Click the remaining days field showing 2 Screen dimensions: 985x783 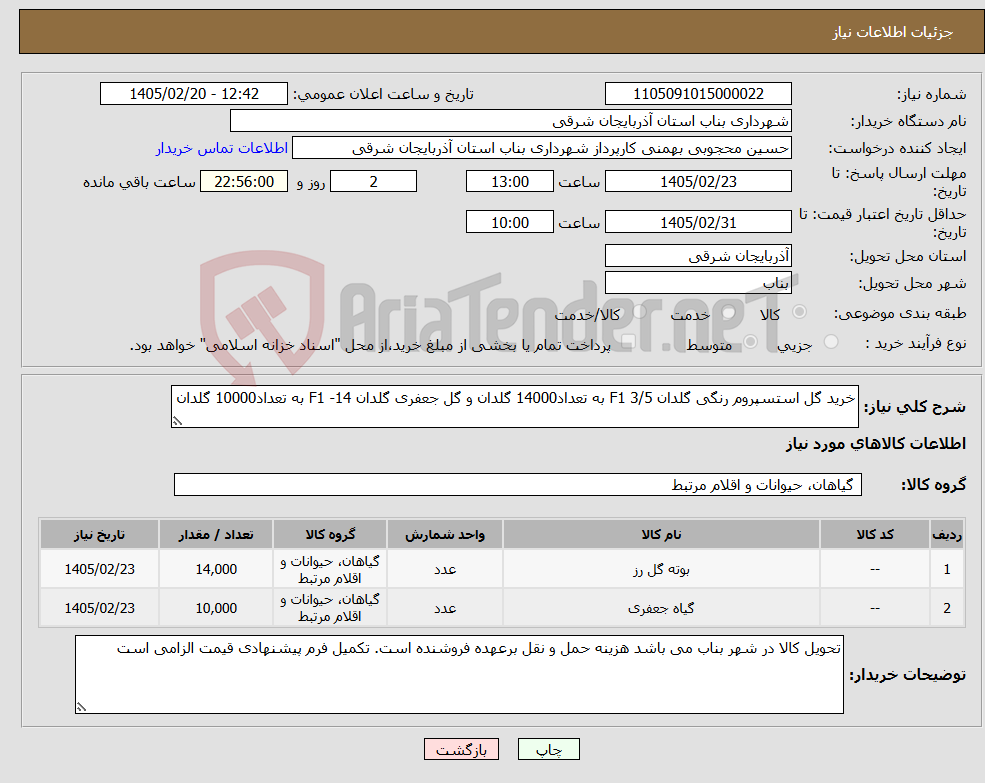(x=373, y=182)
